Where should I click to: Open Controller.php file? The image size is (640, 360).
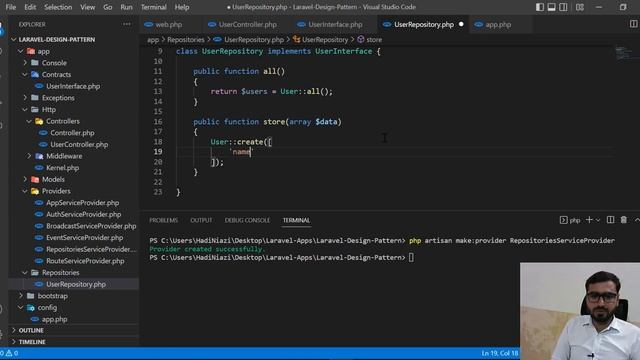coord(72,133)
